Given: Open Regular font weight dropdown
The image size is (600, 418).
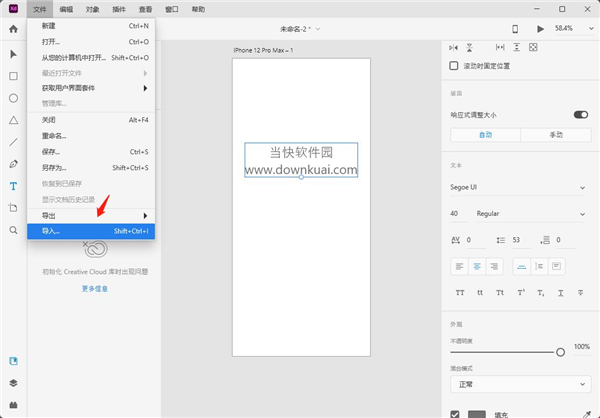Looking at the screenshot, I should click(x=531, y=214).
